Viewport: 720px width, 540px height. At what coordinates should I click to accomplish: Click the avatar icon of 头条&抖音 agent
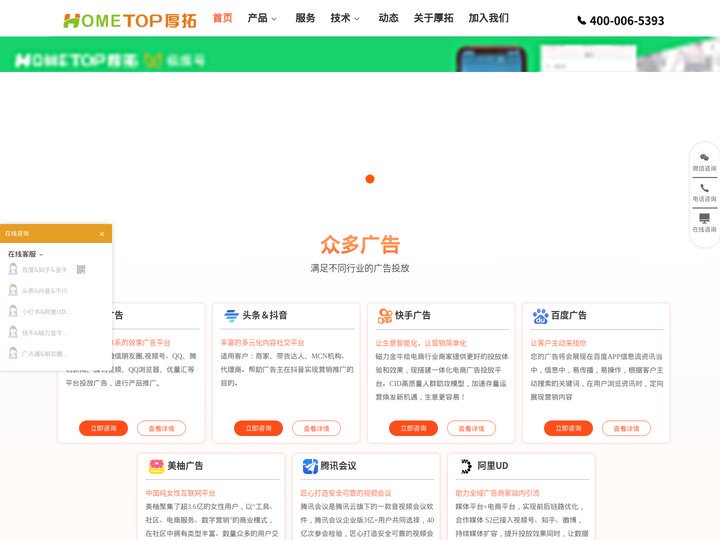[x=13, y=290]
